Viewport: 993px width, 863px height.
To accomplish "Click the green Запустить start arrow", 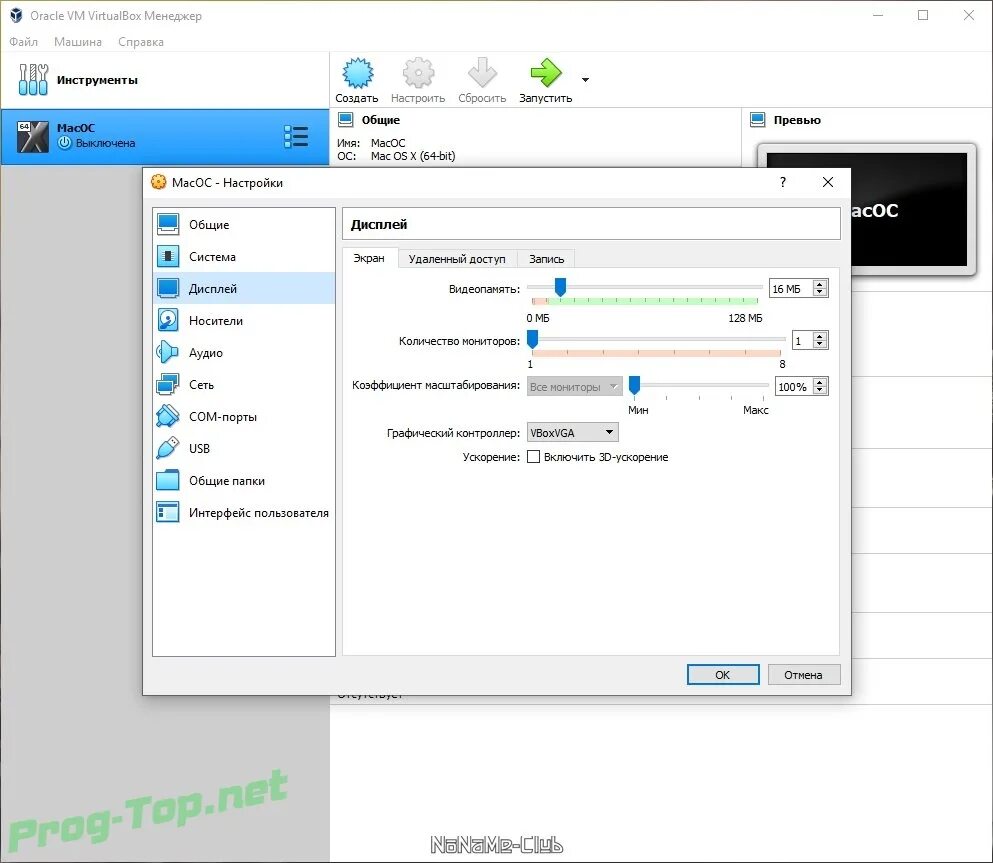I will (546, 73).
